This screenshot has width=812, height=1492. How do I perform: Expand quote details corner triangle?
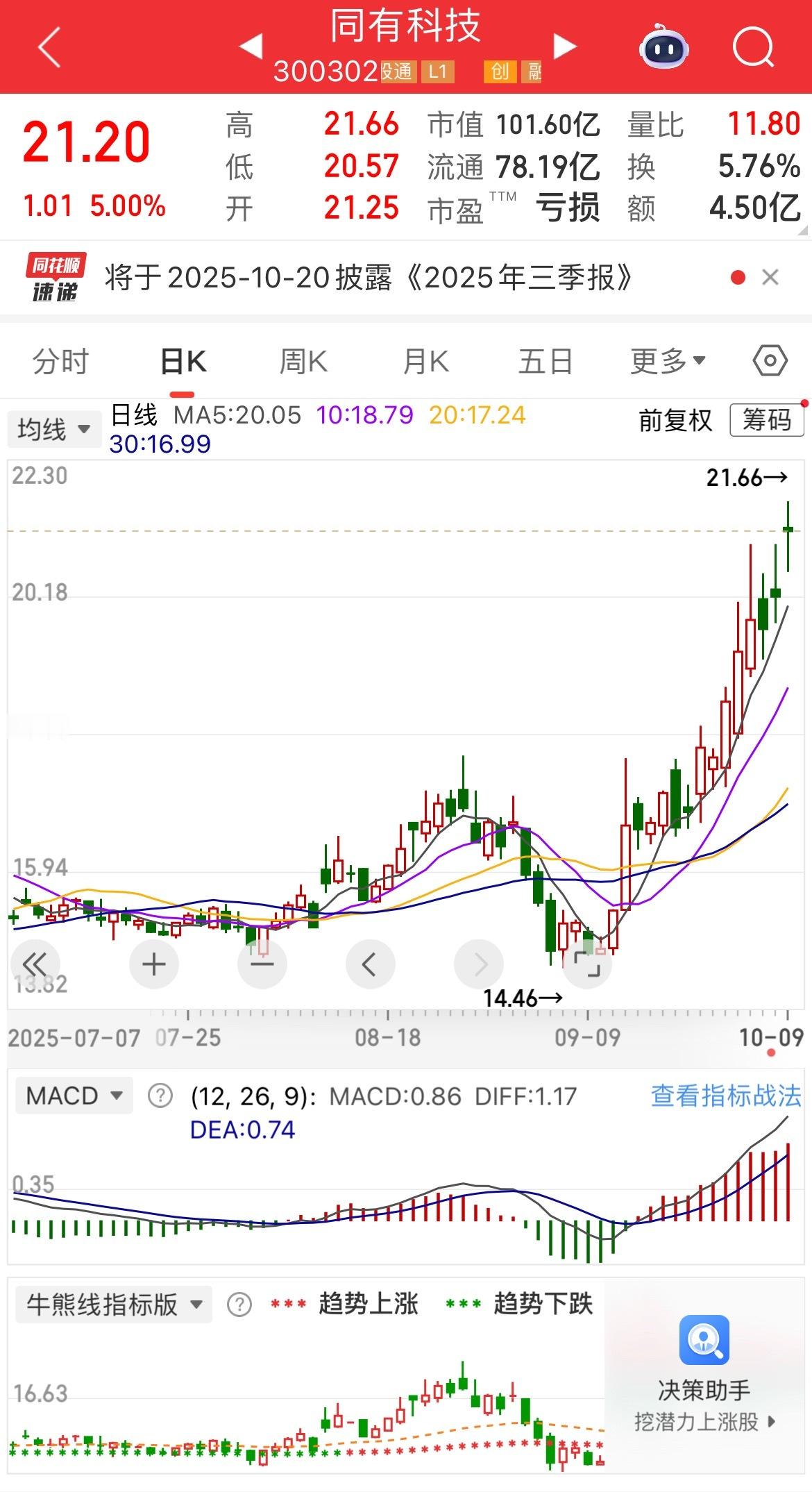point(803,231)
